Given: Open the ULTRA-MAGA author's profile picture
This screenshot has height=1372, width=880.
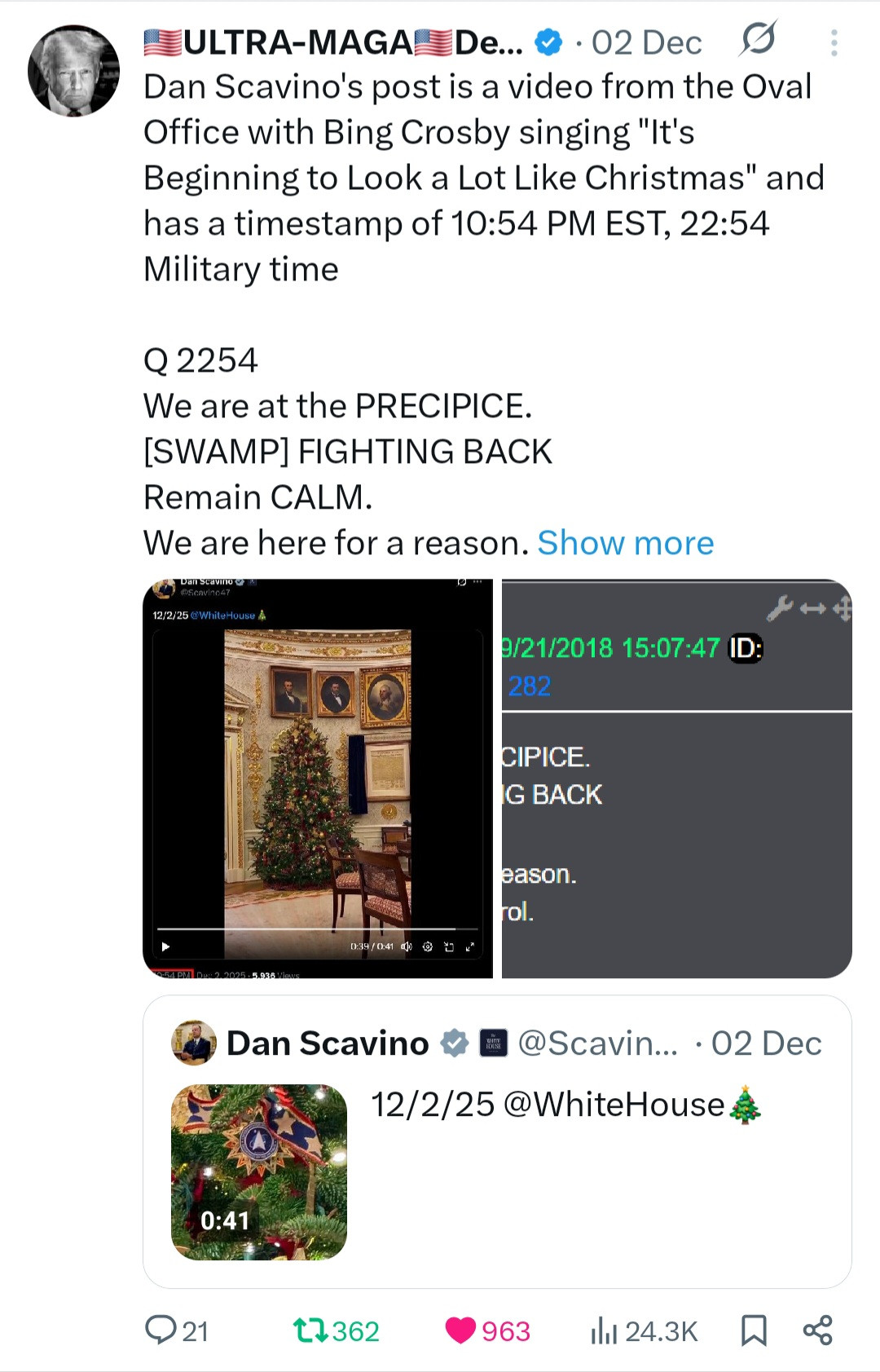Looking at the screenshot, I should coord(73,71).
